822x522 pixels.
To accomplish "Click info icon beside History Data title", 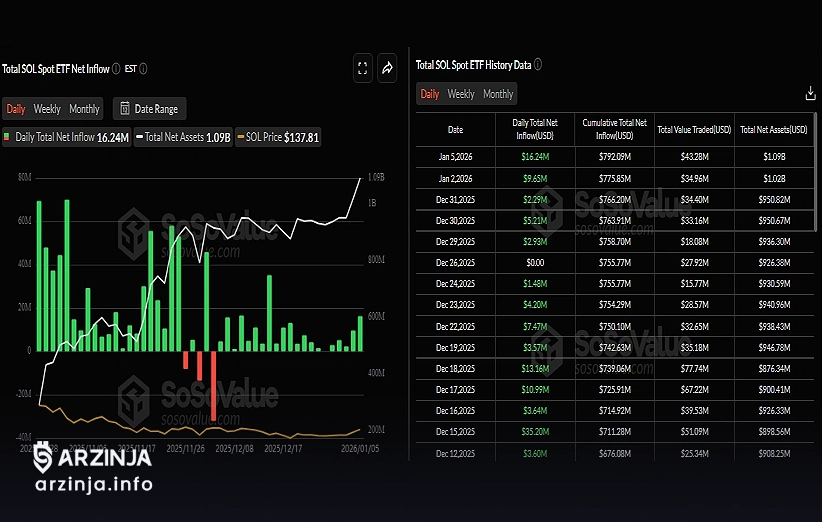I will (x=539, y=64).
